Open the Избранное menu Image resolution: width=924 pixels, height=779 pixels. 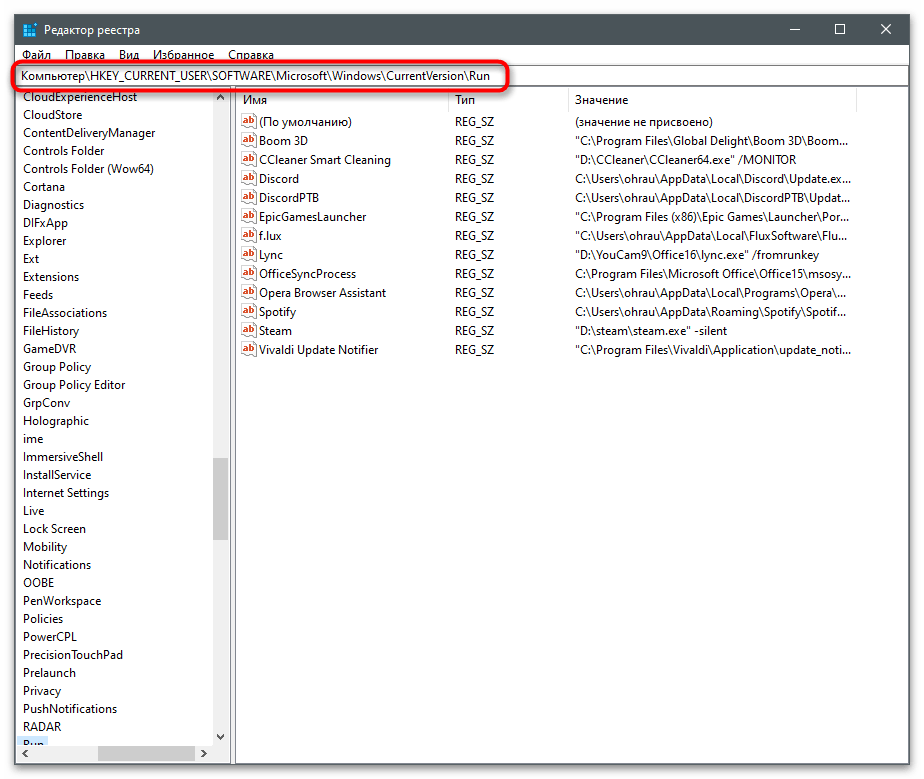[x=183, y=55]
